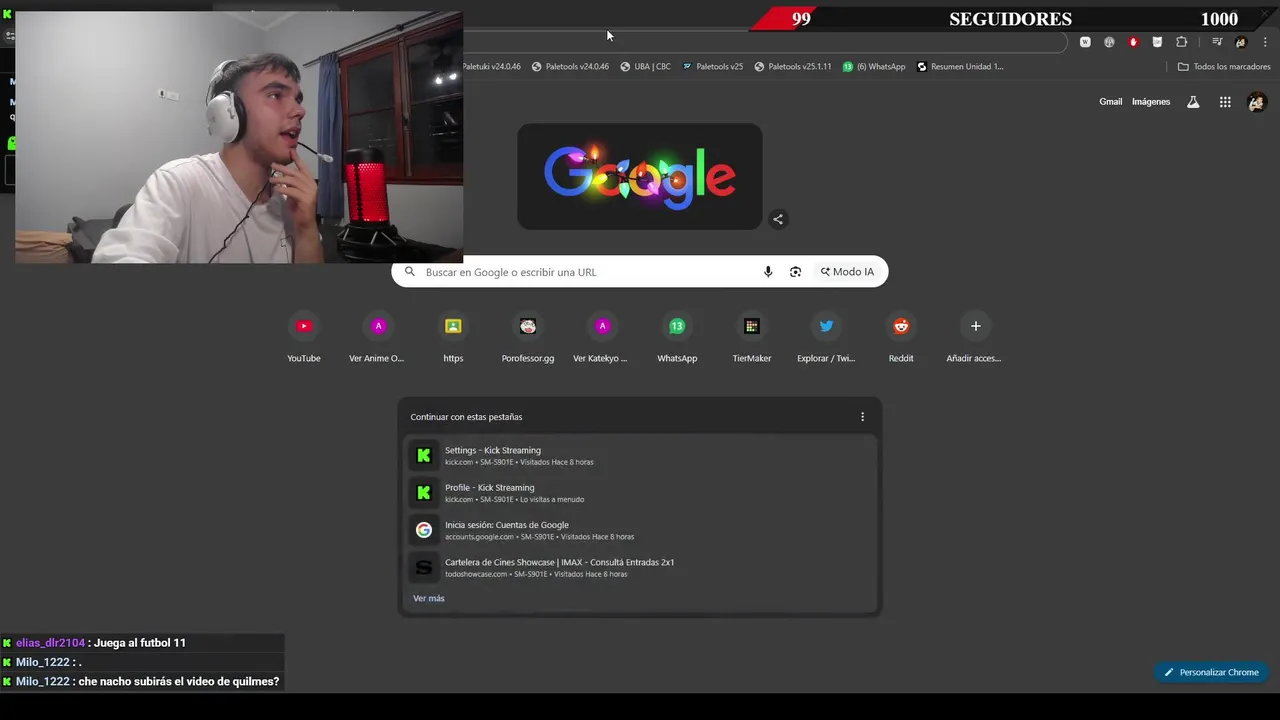Viewport: 1280px width, 720px height.
Task: Open options for Continuar con estas pestañas
Action: click(862, 417)
